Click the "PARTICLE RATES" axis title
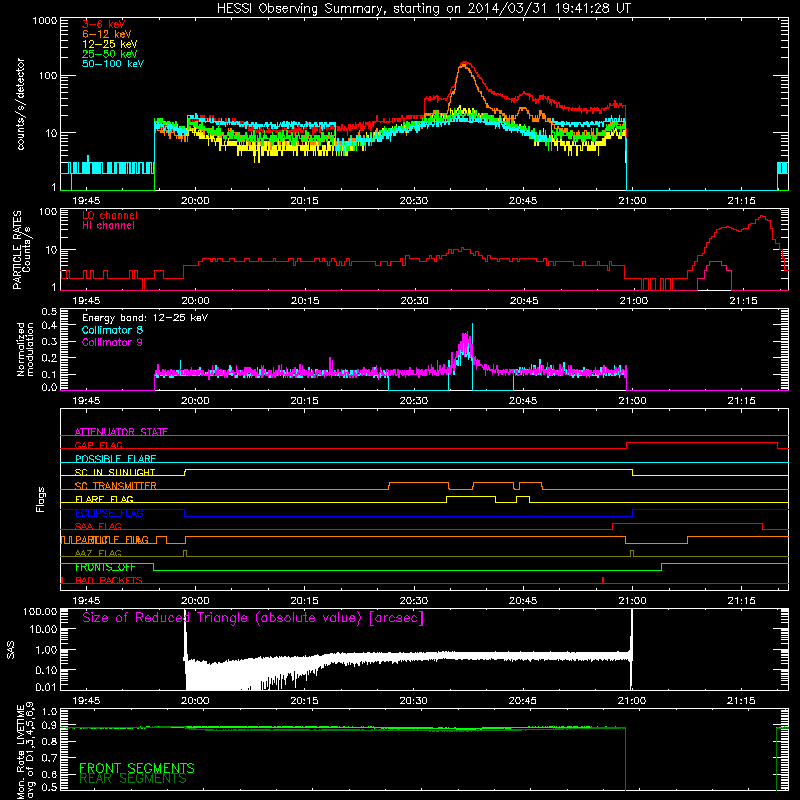 (x=17, y=250)
